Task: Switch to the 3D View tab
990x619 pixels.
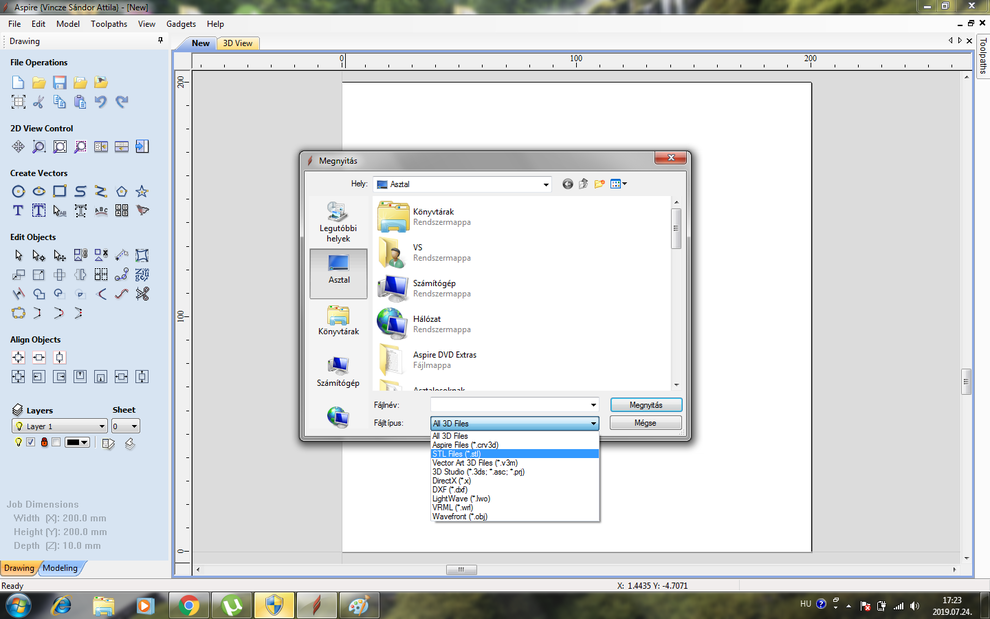Action: click(x=237, y=43)
